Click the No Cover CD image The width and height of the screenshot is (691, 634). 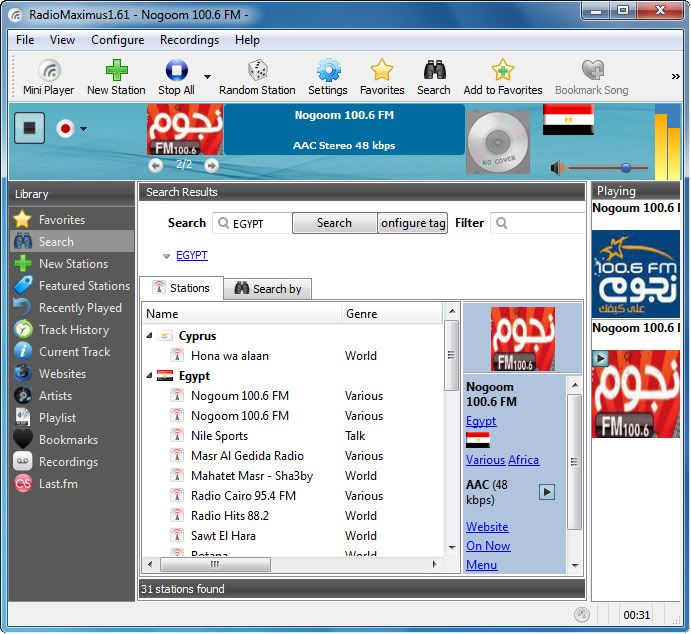point(498,142)
